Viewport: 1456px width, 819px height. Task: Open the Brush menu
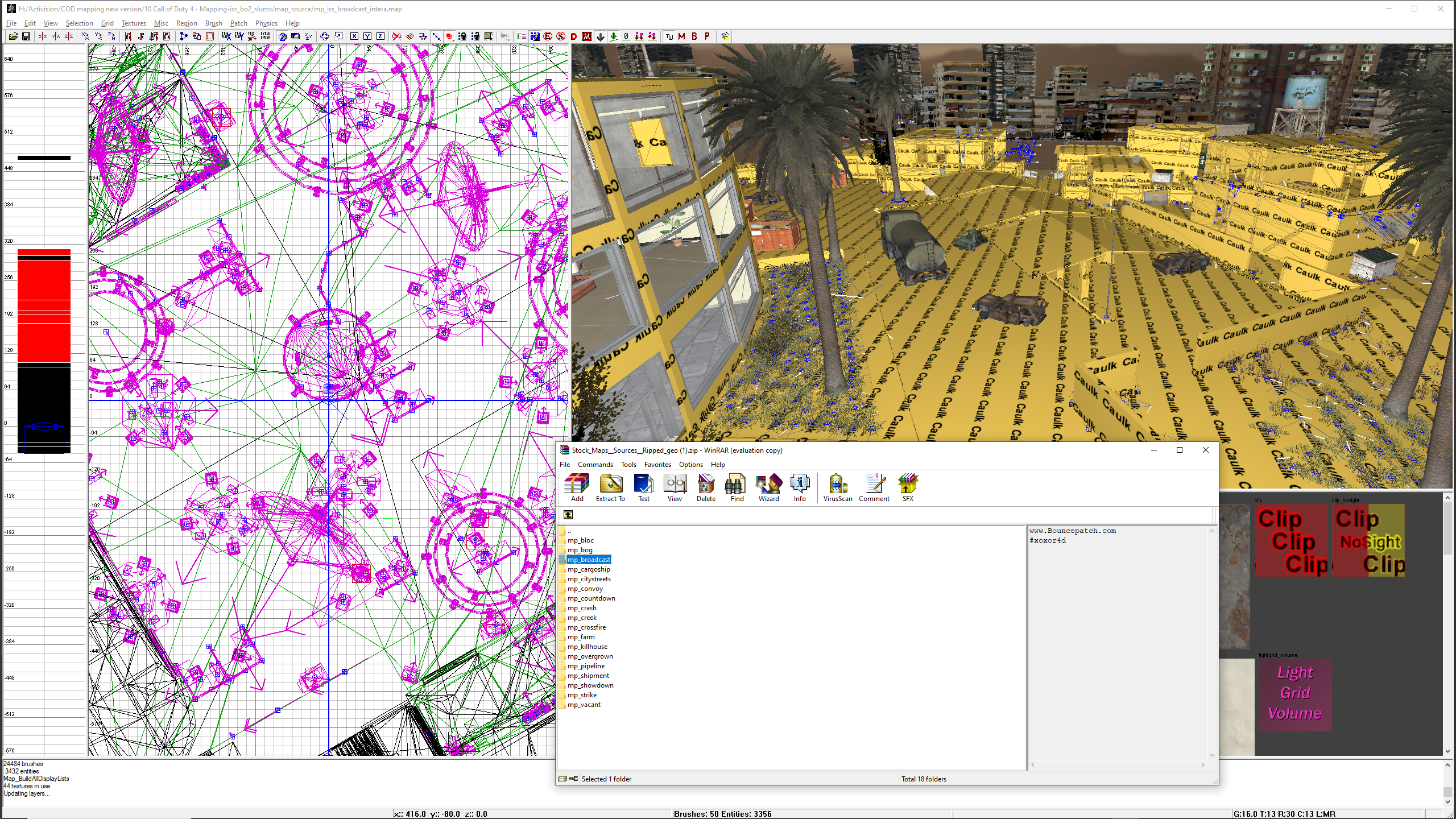213,23
